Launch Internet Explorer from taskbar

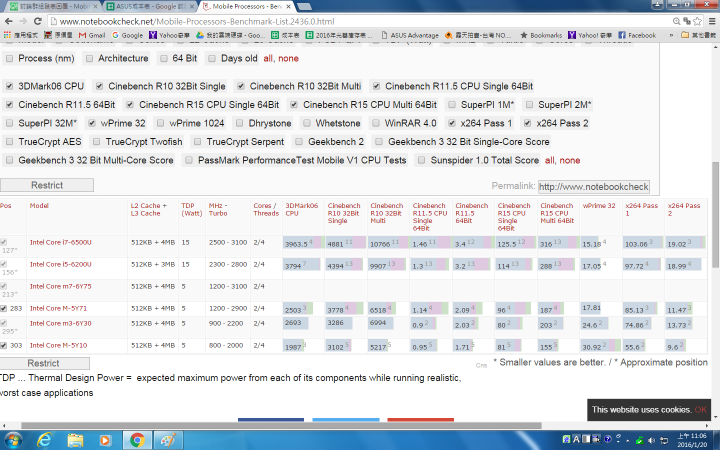(x=44, y=440)
